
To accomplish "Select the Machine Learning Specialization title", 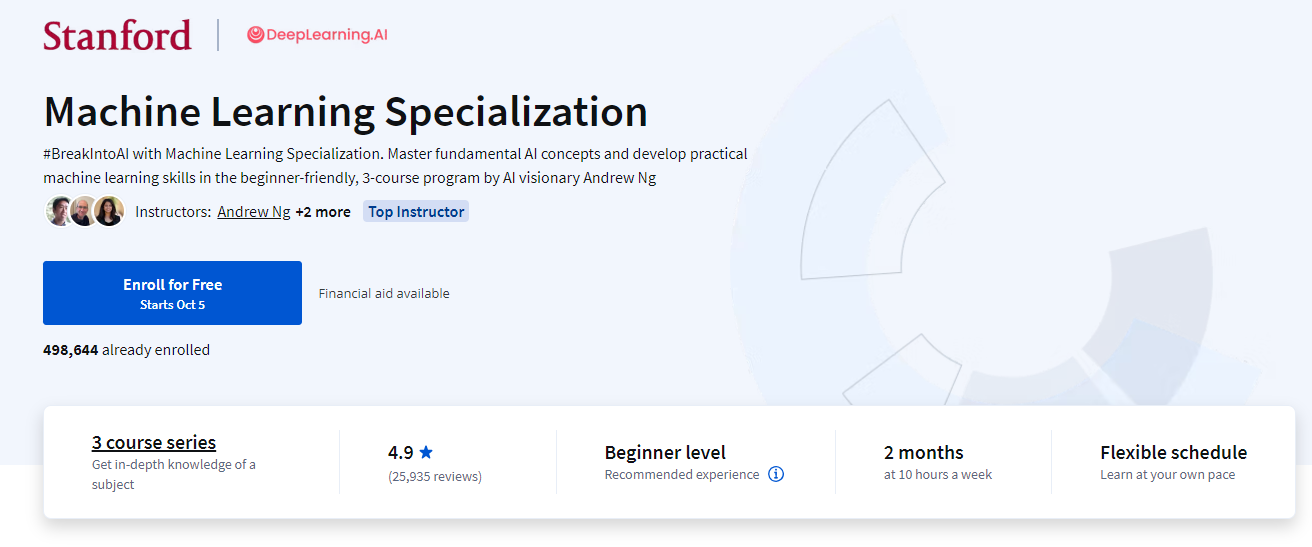I will (x=345, y=111).
